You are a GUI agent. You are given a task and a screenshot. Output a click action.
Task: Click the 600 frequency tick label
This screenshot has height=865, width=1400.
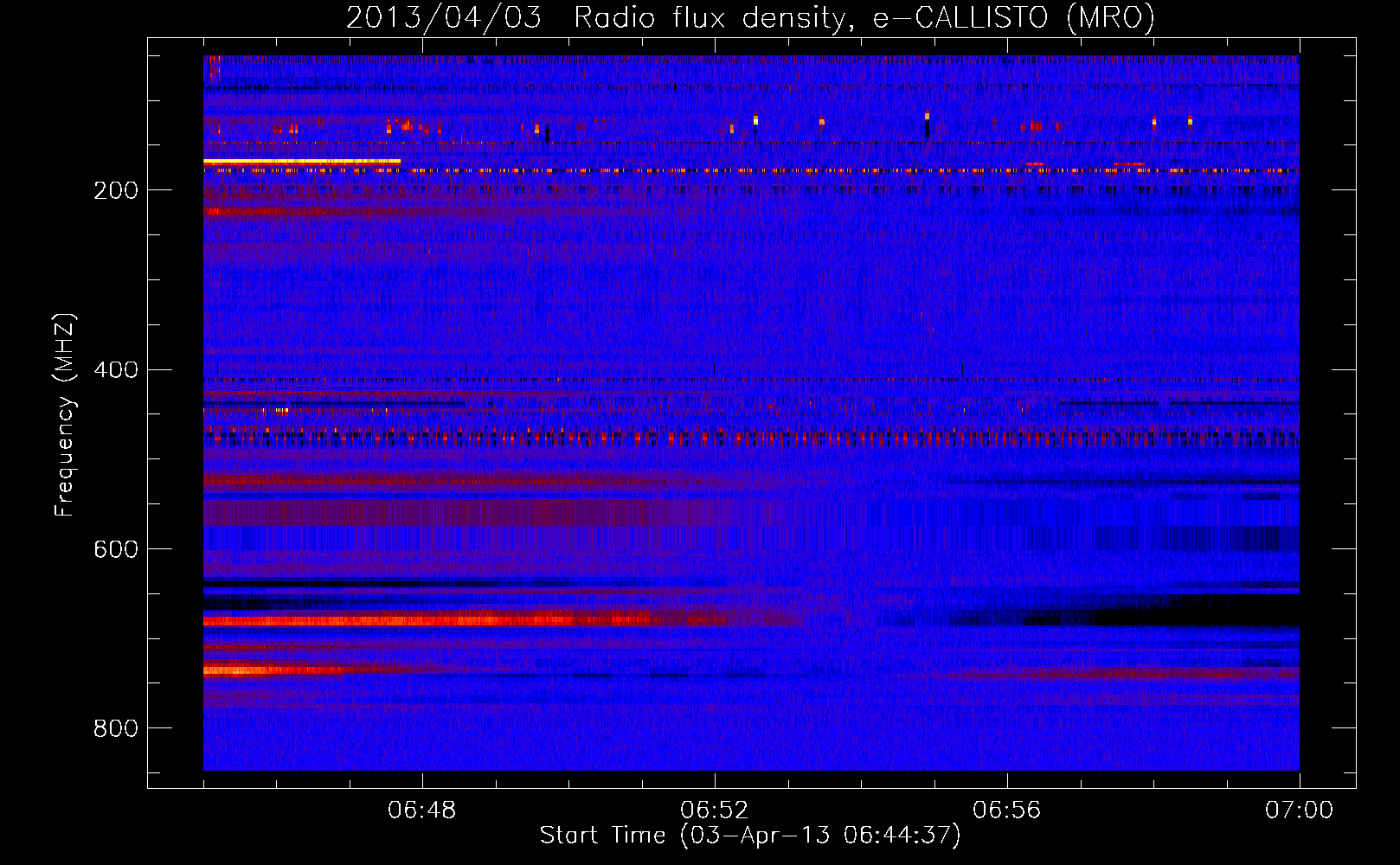coord(116,549)
